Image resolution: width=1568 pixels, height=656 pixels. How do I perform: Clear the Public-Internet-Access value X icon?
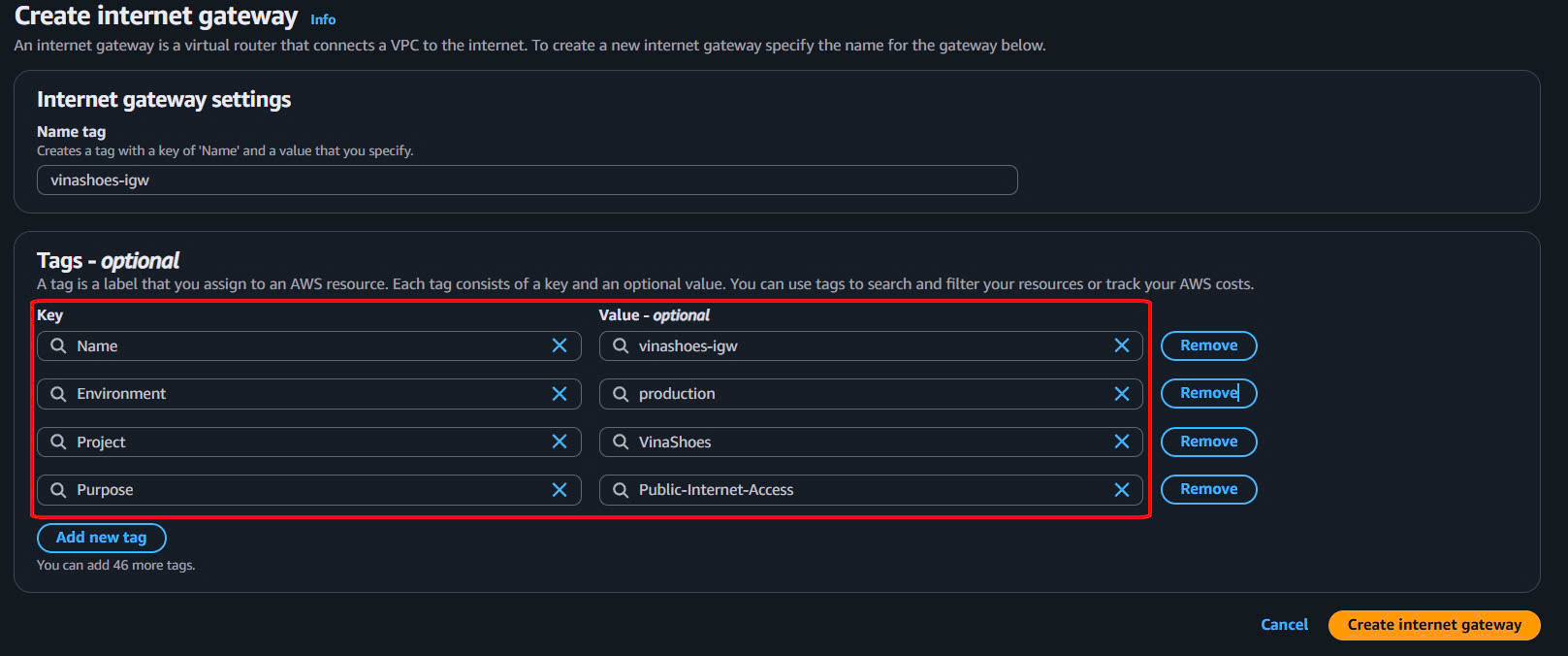(x=1122, y=490)
